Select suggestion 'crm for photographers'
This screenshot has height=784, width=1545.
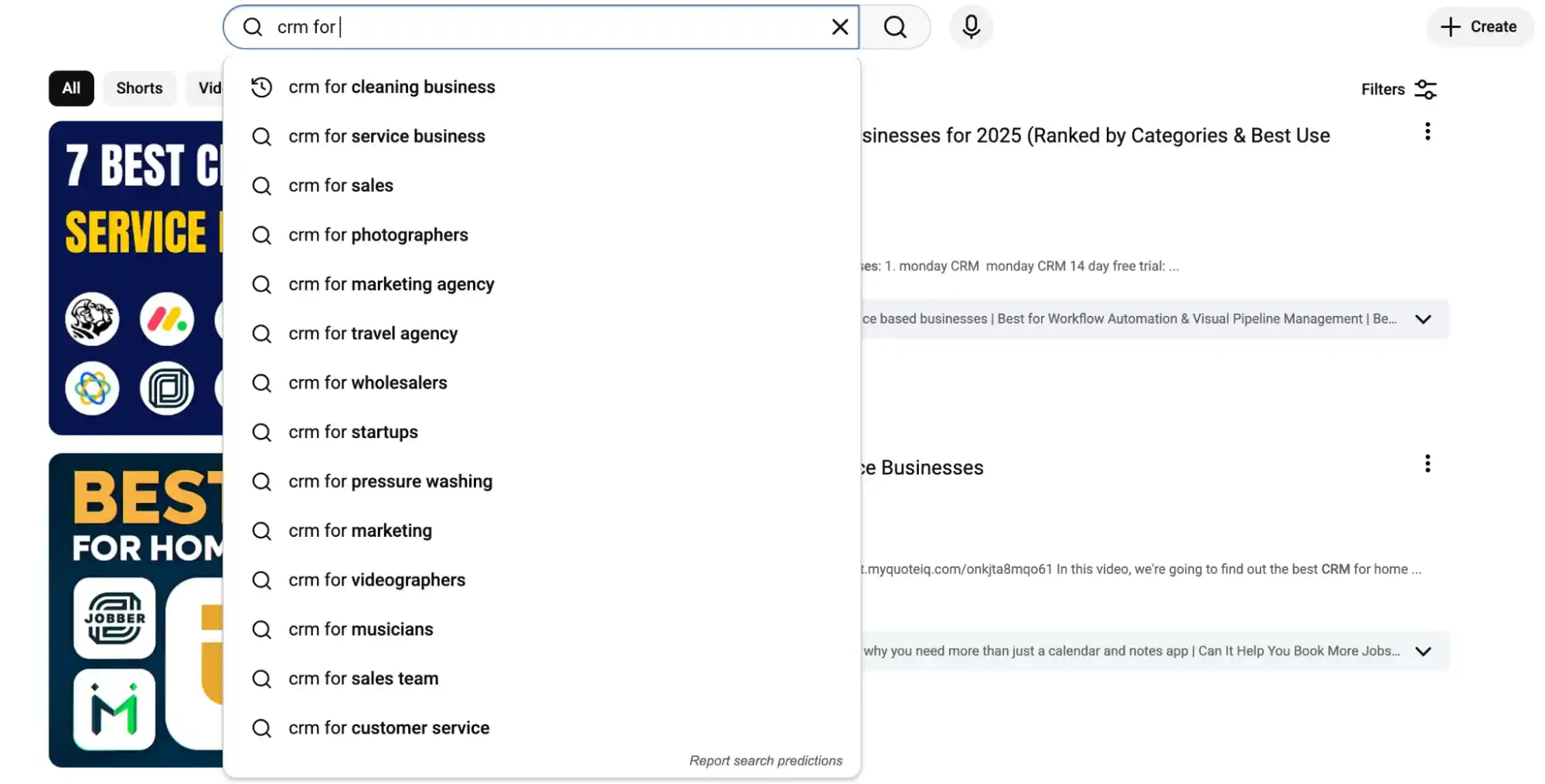(x=378, y=235)
